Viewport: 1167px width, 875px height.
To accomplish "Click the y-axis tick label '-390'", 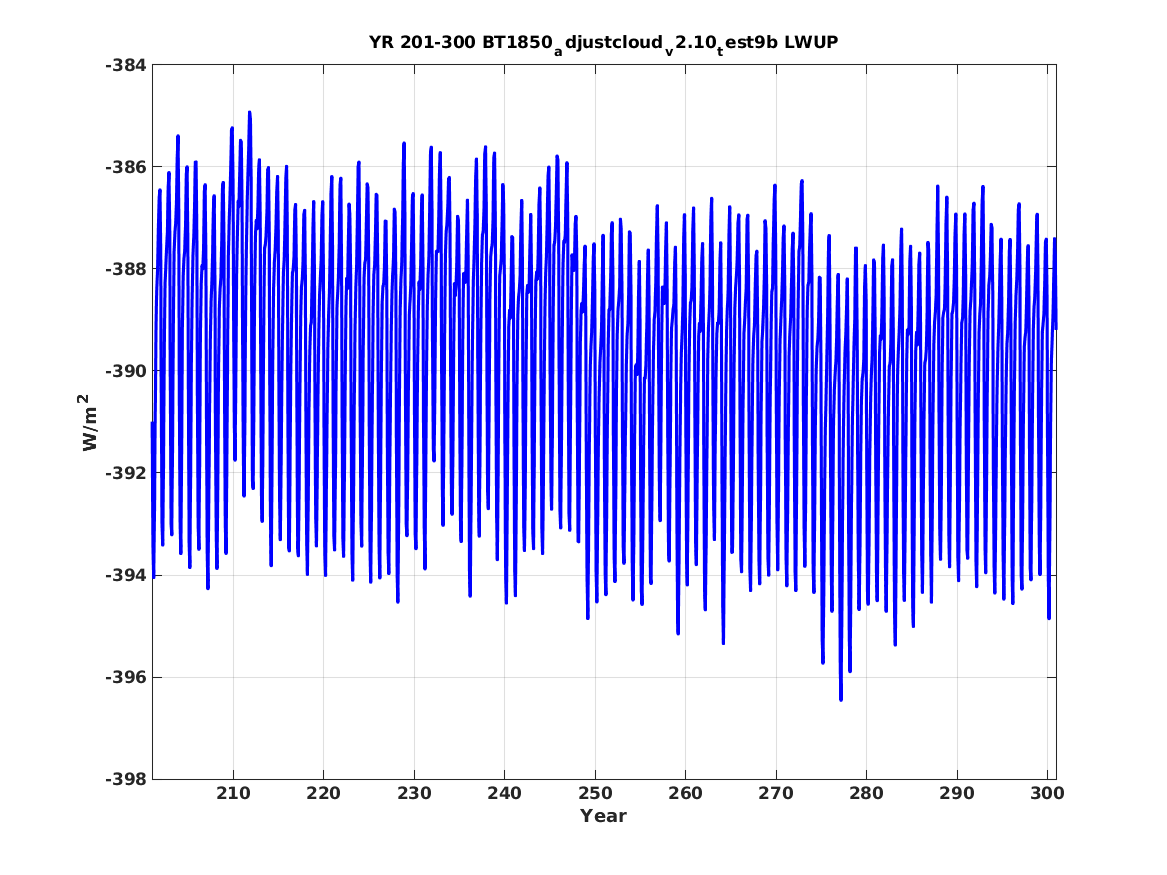I will pyautogui.click(x=126, y=371).
